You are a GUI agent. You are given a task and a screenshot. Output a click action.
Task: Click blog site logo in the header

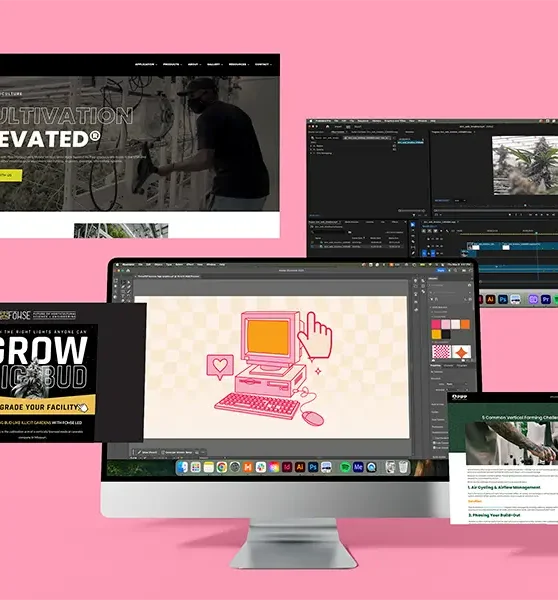click(459, 397)
